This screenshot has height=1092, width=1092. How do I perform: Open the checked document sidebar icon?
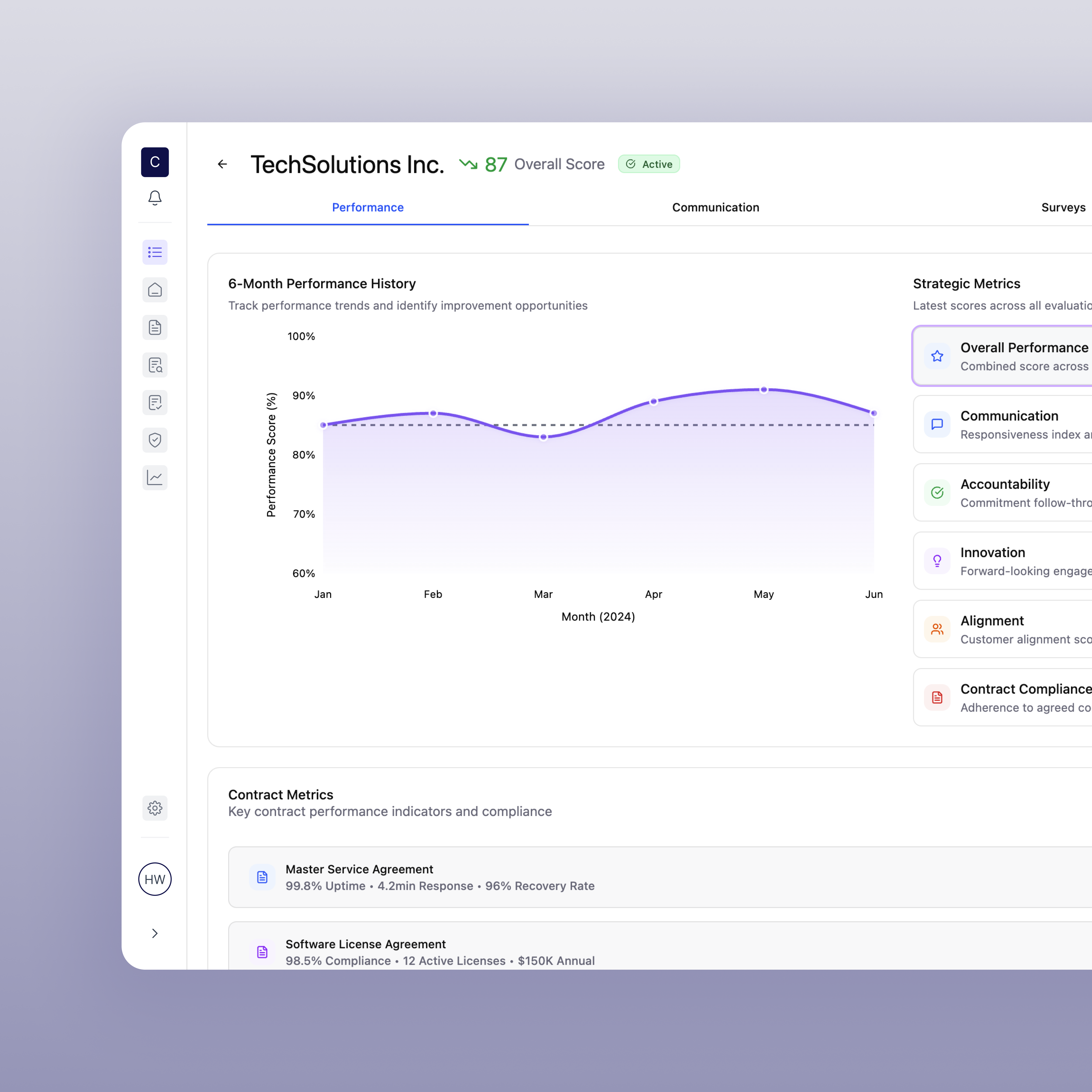pyautogui.click(x=155, y=402)
